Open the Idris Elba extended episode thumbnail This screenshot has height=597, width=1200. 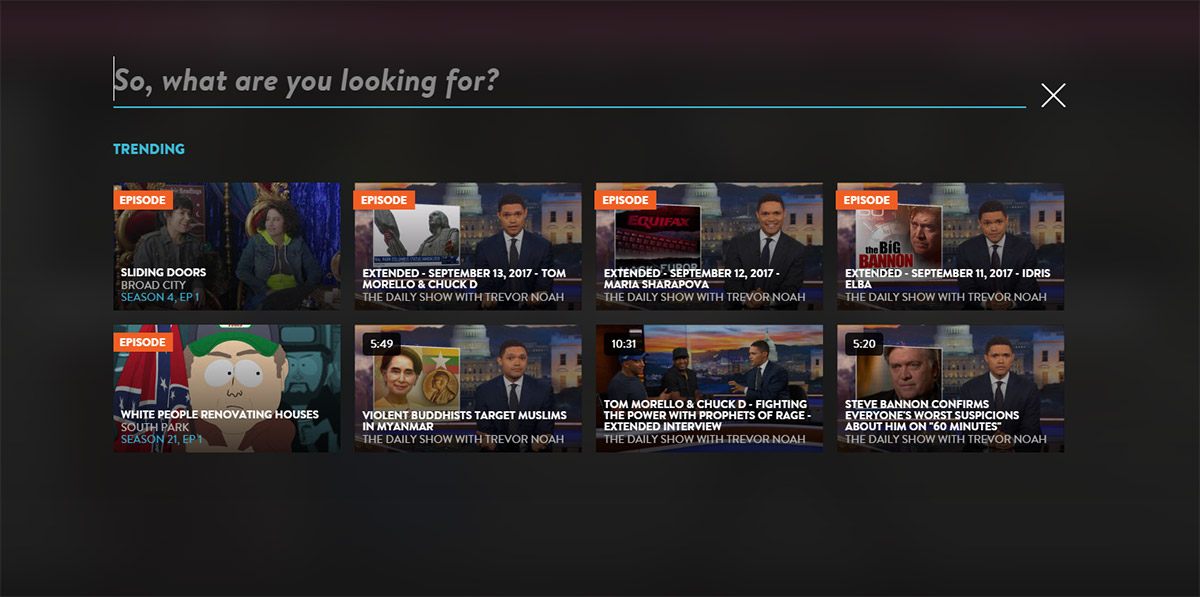[x=950, y=245]
